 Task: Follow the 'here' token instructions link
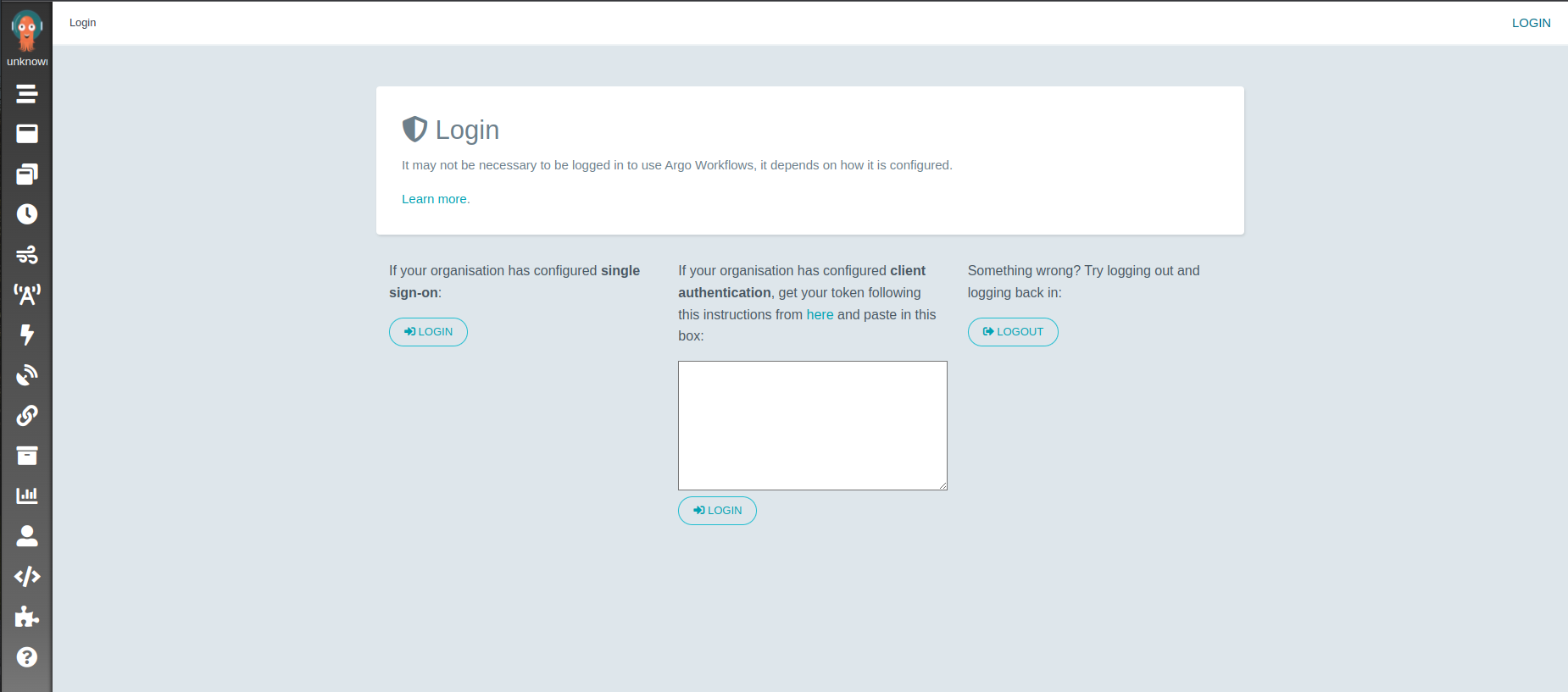tap(820, 314)
